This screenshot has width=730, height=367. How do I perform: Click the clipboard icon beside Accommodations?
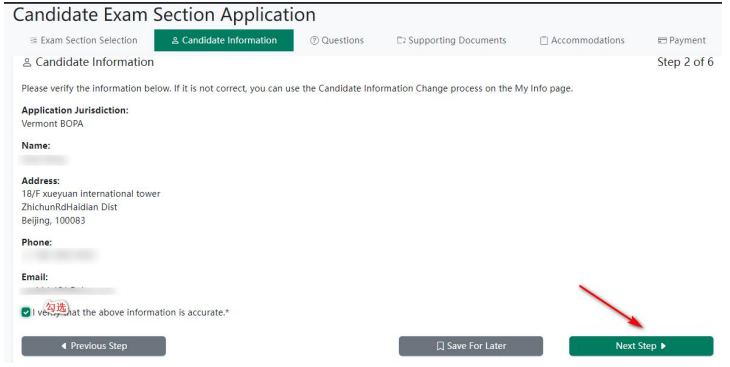[x=543, y=41]
